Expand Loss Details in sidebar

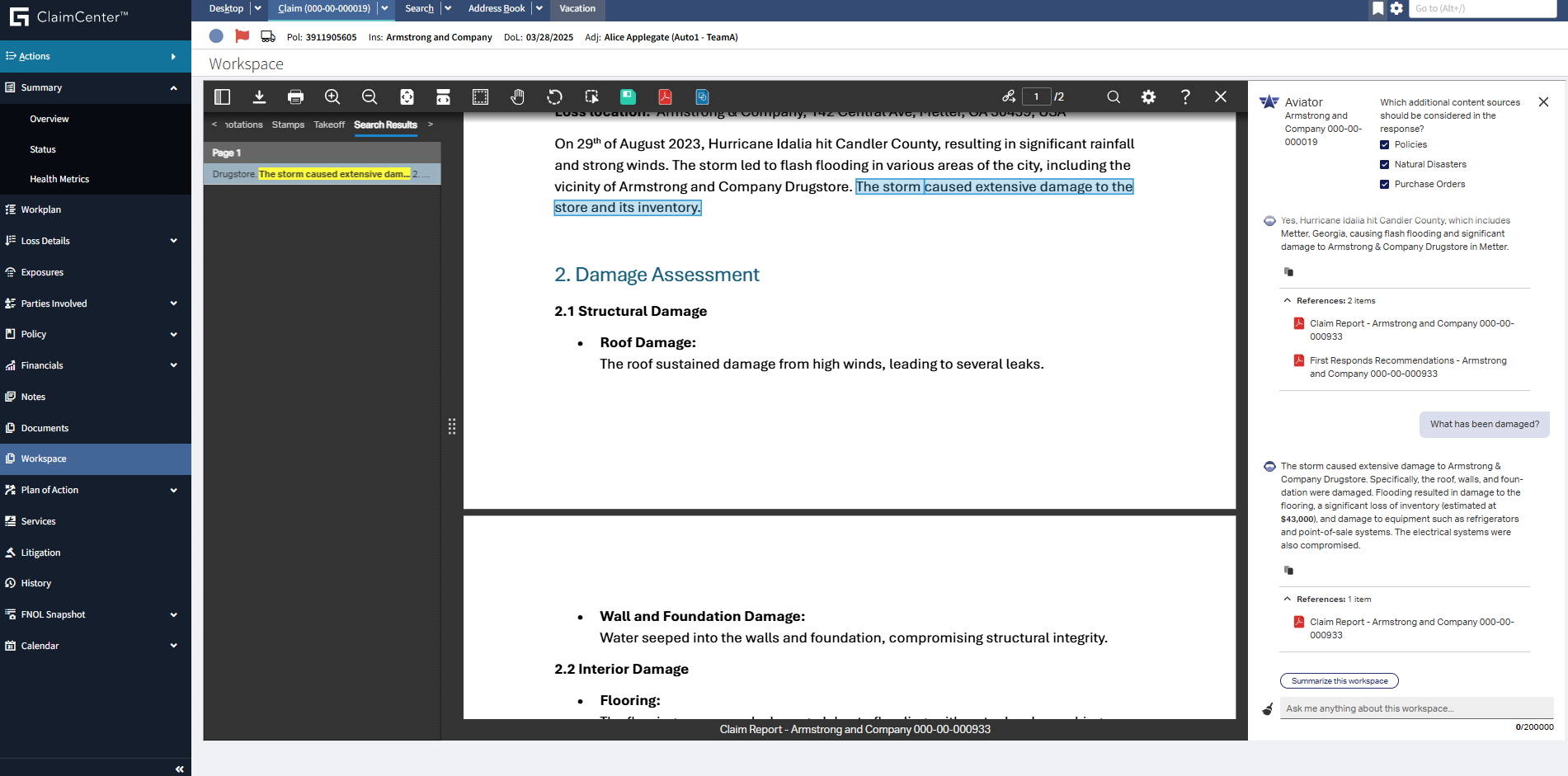[173, 241]
